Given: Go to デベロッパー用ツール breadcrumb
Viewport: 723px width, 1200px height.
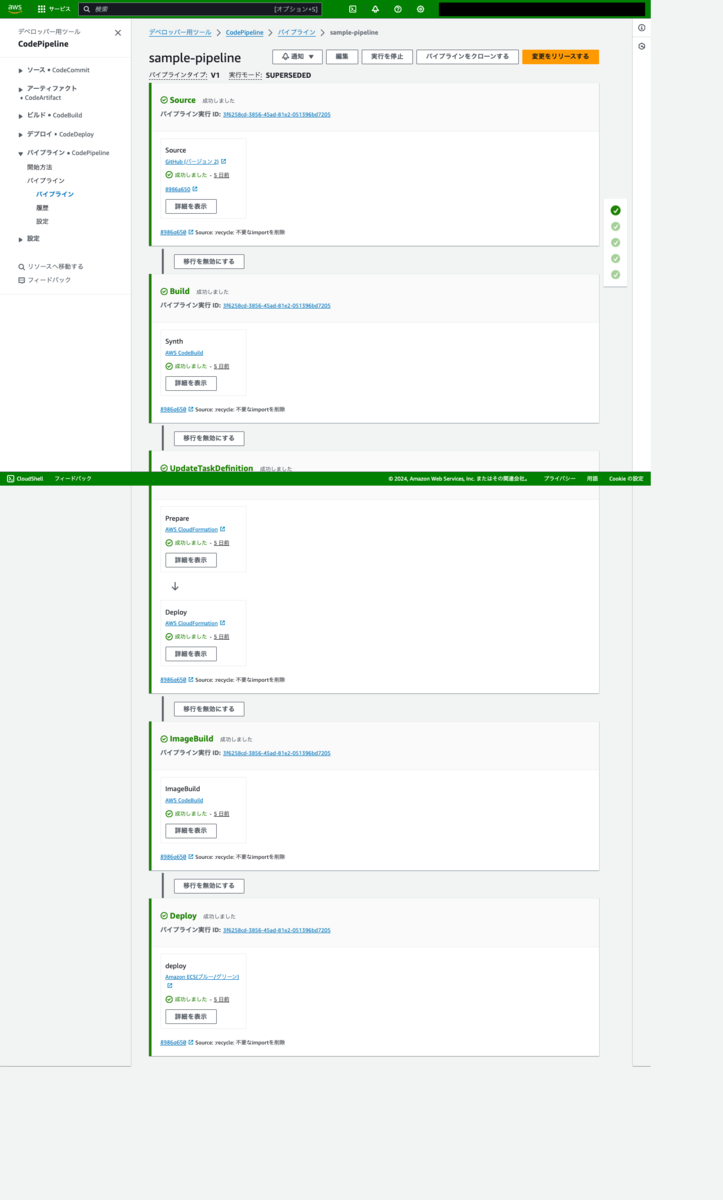Looking at the screenshot, I should pyautogui.click(x=180, y=33).
